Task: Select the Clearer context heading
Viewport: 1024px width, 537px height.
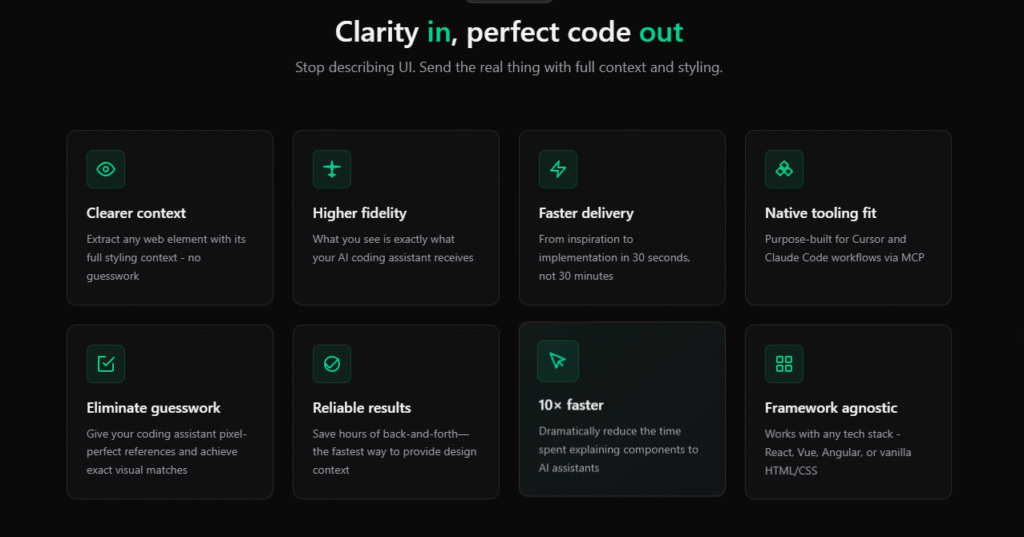Action: (136, 213)
